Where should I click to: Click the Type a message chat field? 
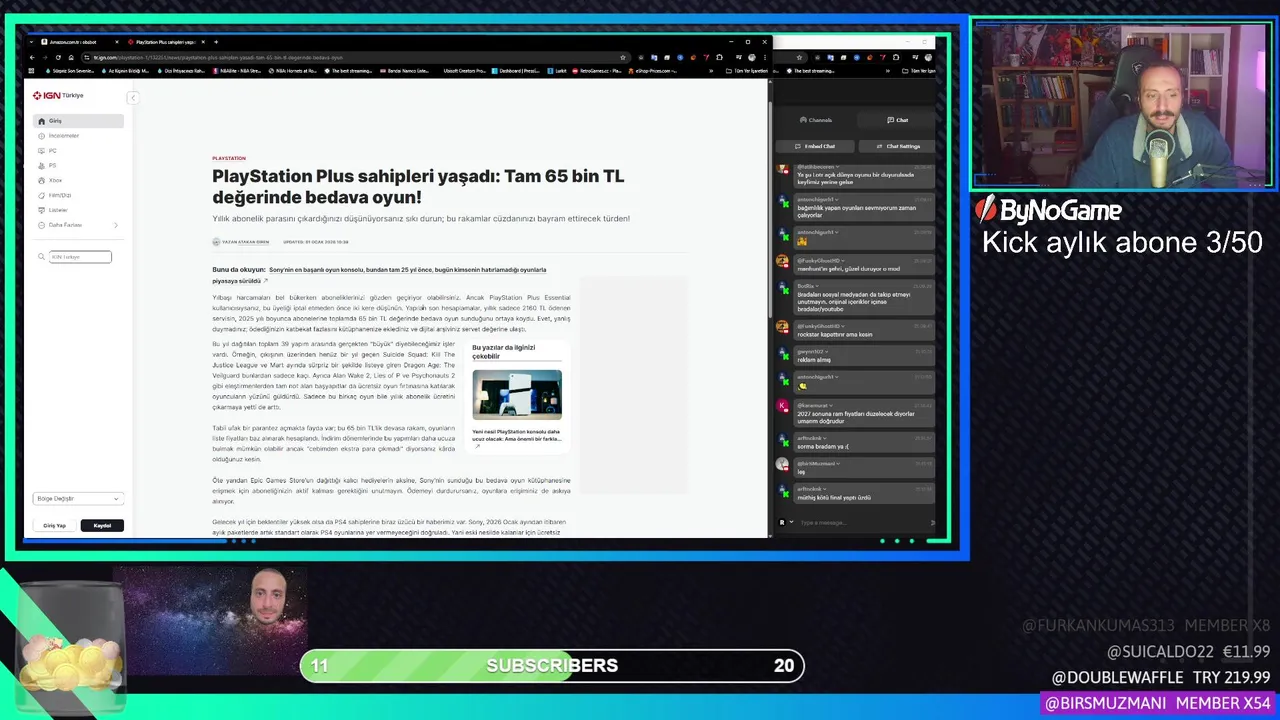pyautogui.click(x=863, y=522)
